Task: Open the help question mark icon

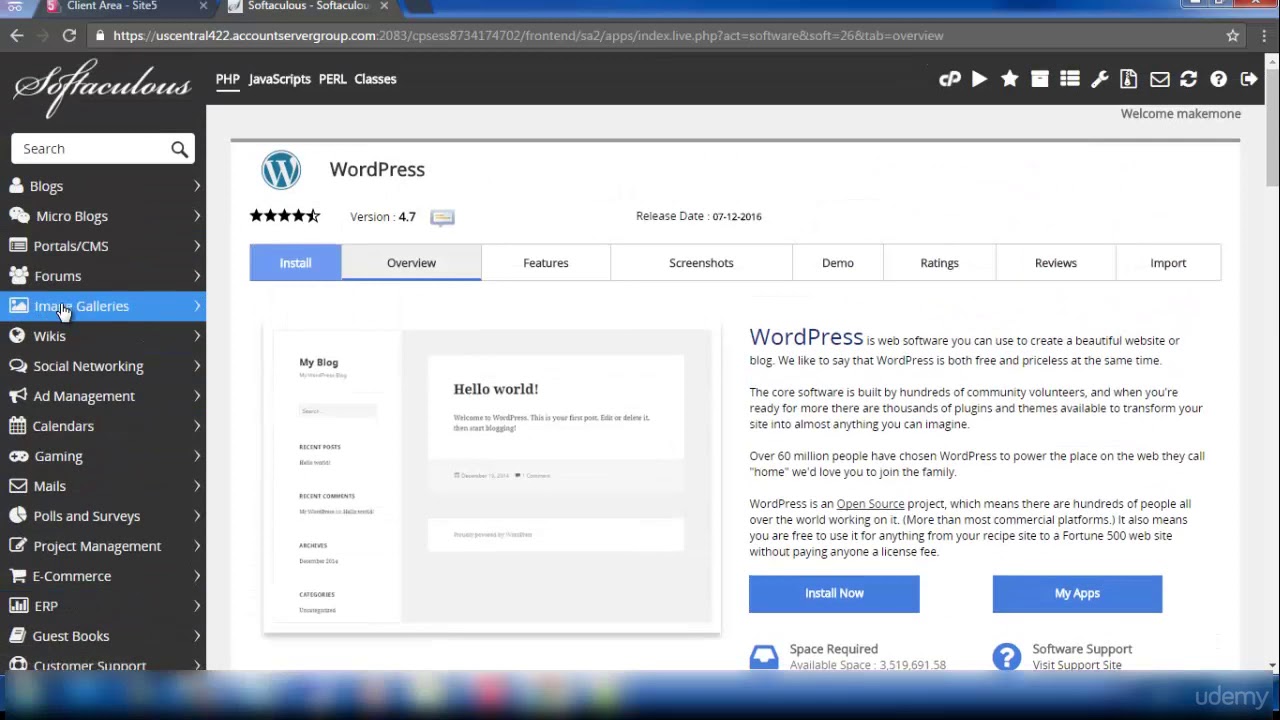Action: 1218,79
